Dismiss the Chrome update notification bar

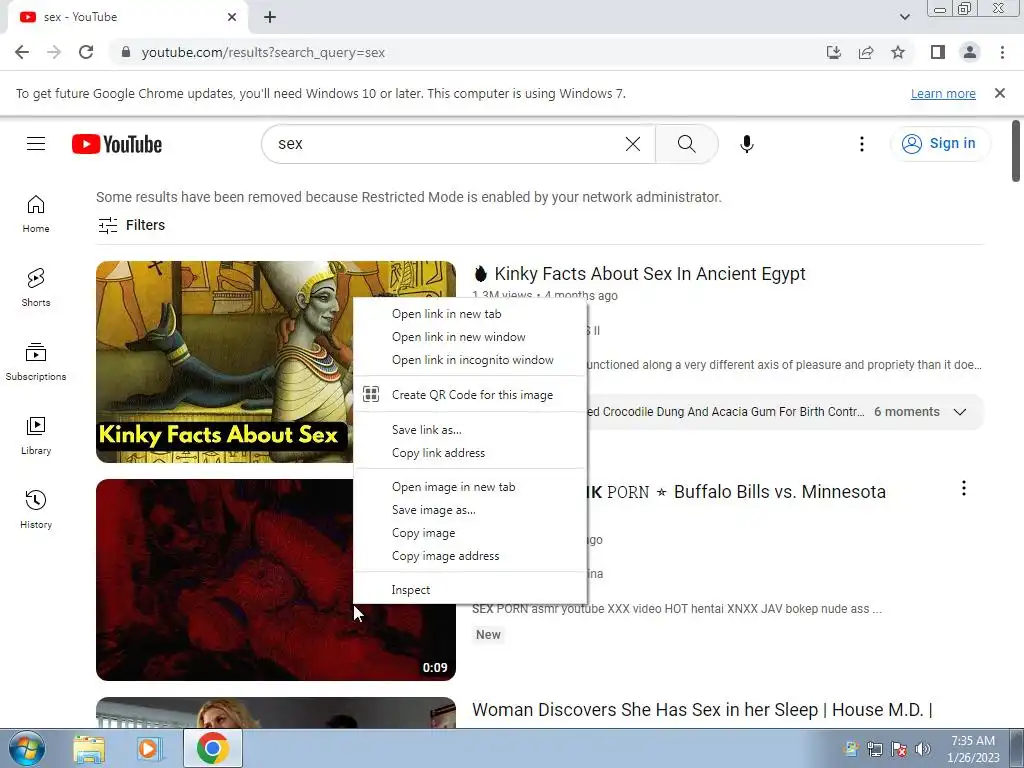(x=1000, y=93)
